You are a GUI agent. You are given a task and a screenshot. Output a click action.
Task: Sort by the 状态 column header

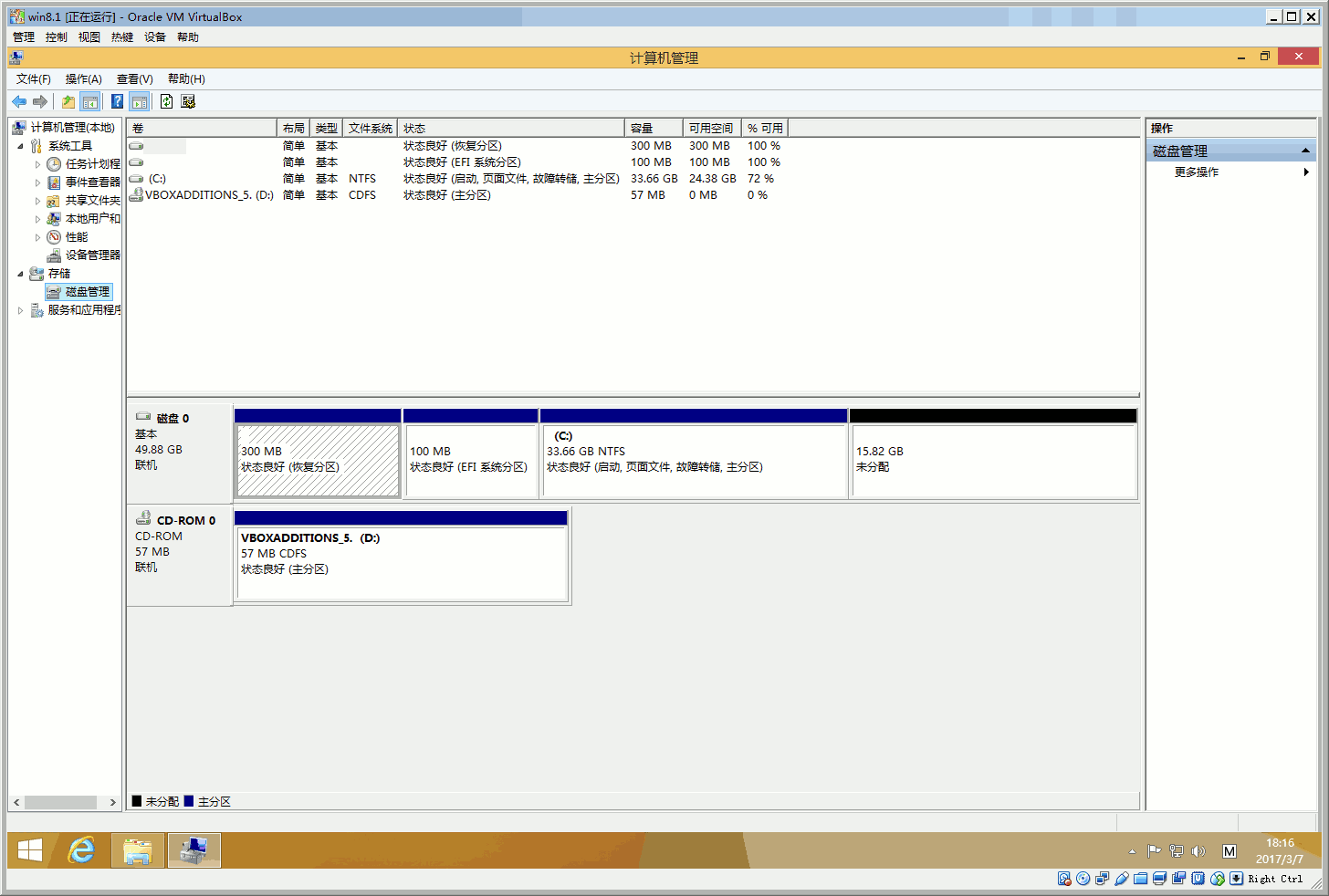tap(511, 128)
